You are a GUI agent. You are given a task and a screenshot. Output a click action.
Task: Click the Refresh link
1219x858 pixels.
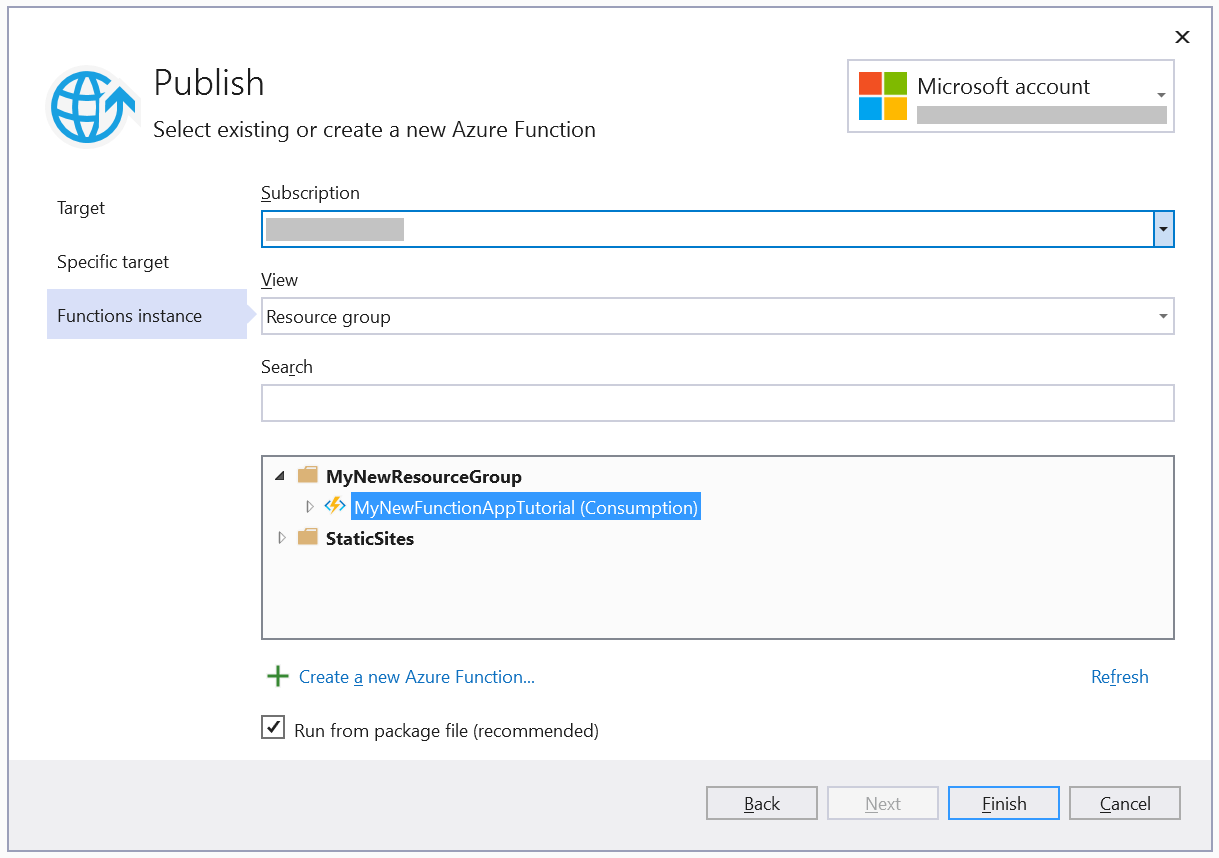click(x=1119, y=676)
